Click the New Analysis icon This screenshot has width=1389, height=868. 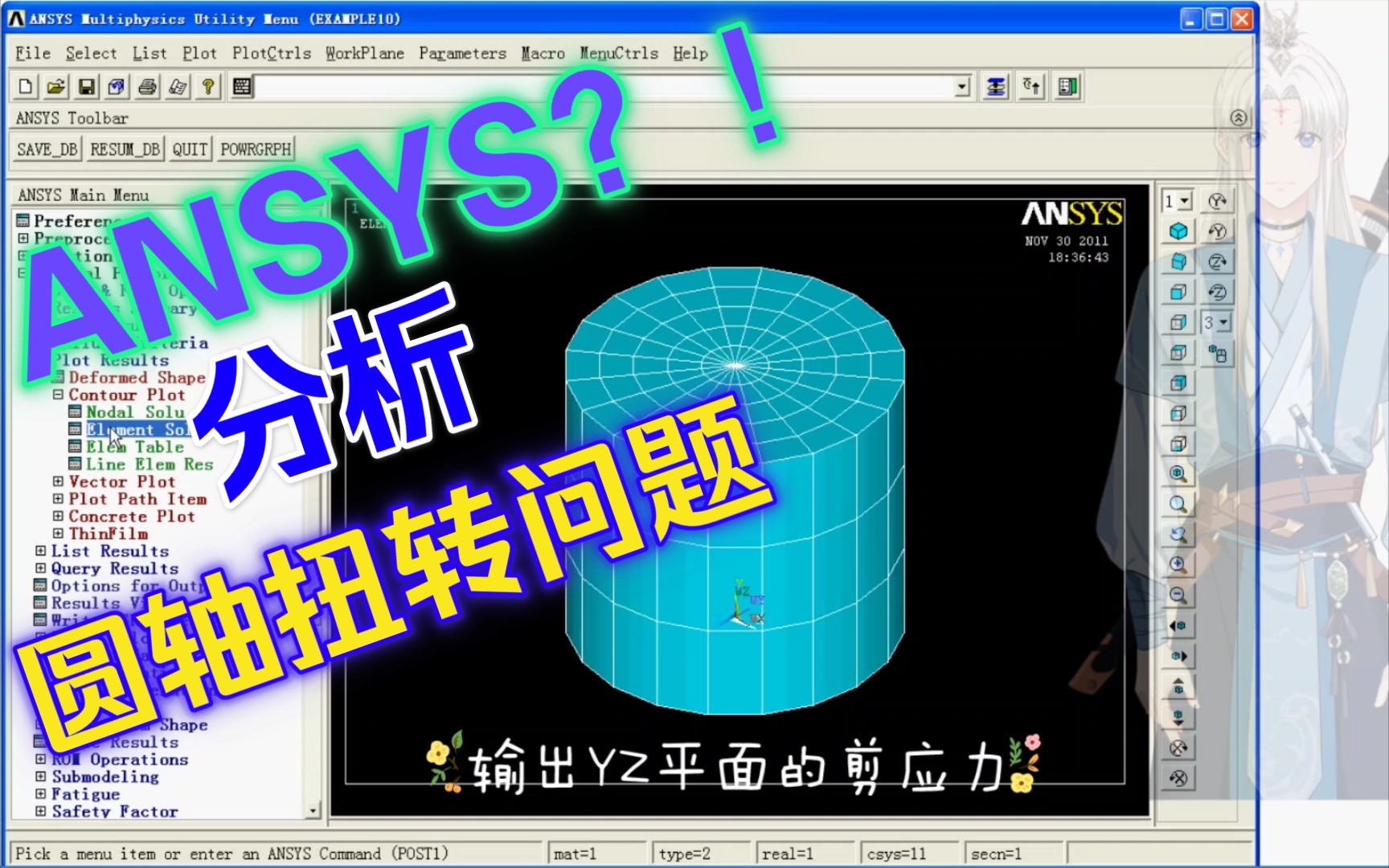[26, 87]
